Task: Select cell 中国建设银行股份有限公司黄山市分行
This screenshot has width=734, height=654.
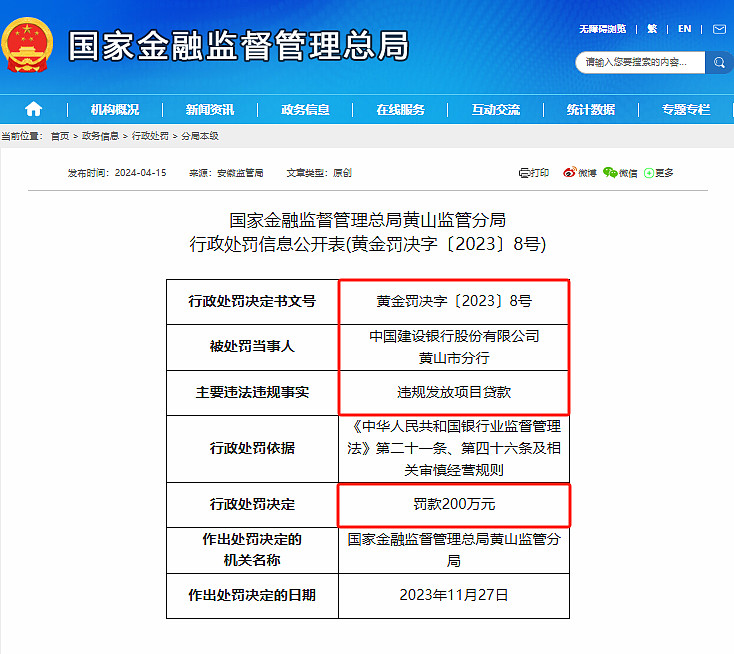Action: pos(454,347)
